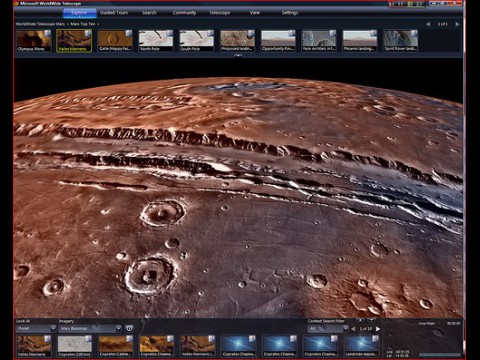Click the imagery info button
The height and width of the screenshot is (360, 480).
pos(129,329)
